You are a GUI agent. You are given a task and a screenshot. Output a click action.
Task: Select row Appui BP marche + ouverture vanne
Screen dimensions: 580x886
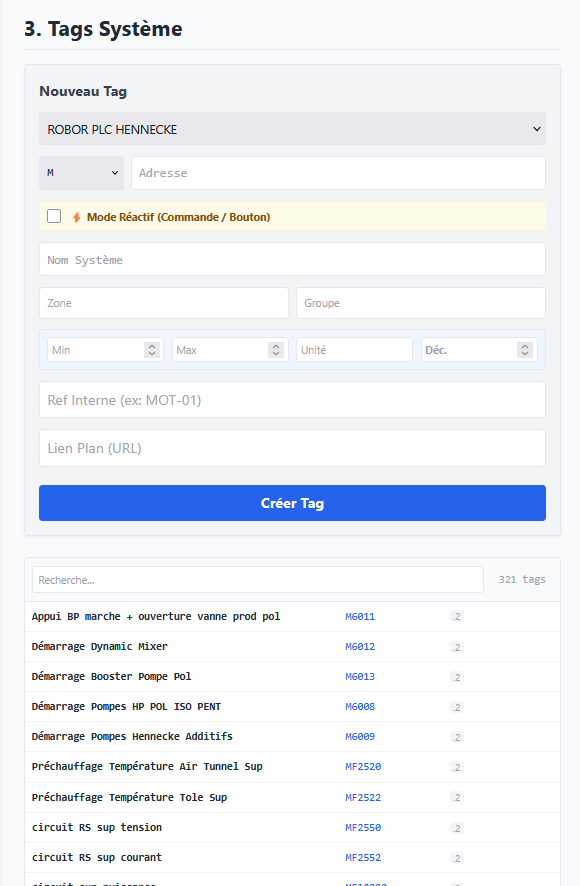point(292,616)
